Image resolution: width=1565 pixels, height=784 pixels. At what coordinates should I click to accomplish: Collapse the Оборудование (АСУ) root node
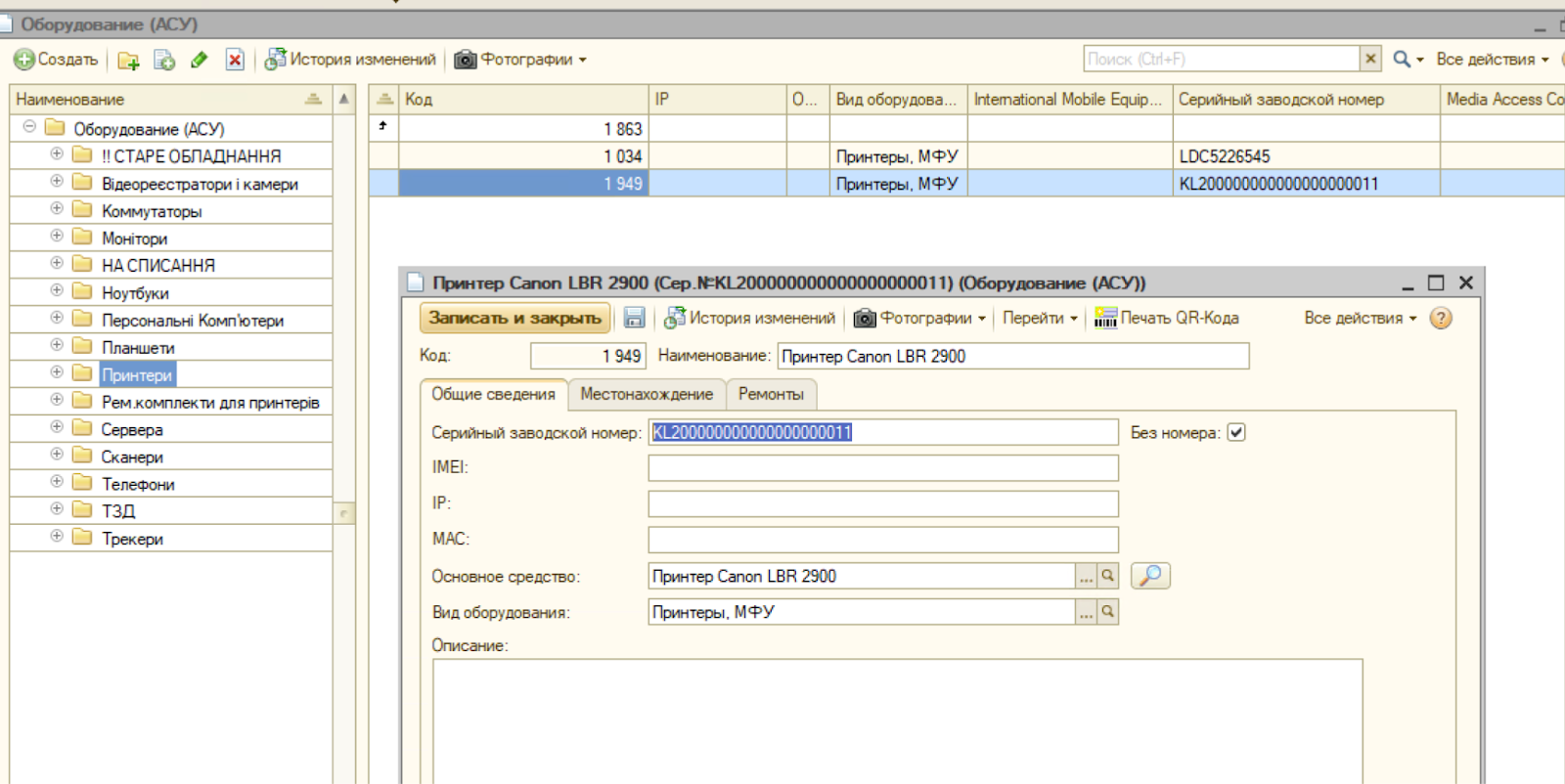point(29,126)
